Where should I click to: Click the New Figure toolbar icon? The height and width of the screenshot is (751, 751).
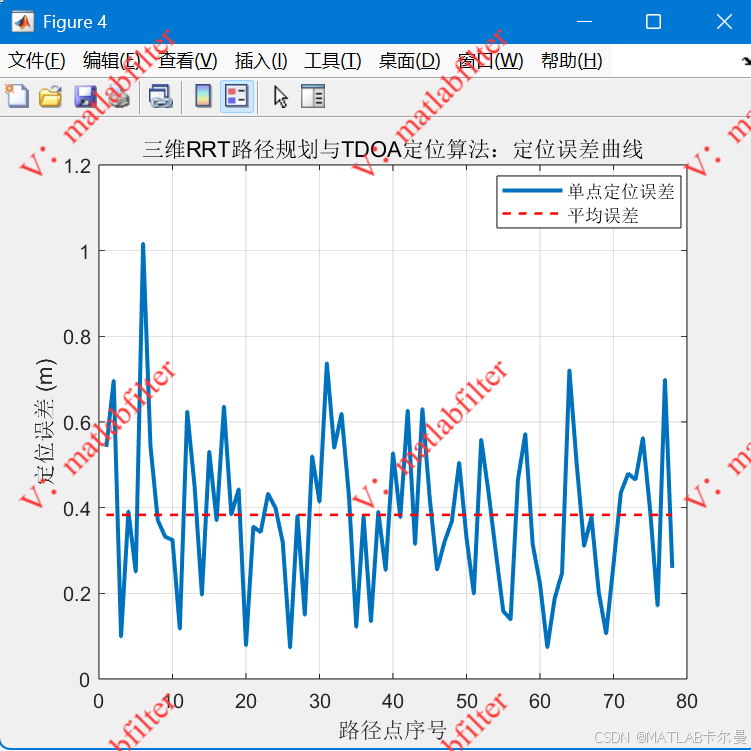click(x=17, y=96)
